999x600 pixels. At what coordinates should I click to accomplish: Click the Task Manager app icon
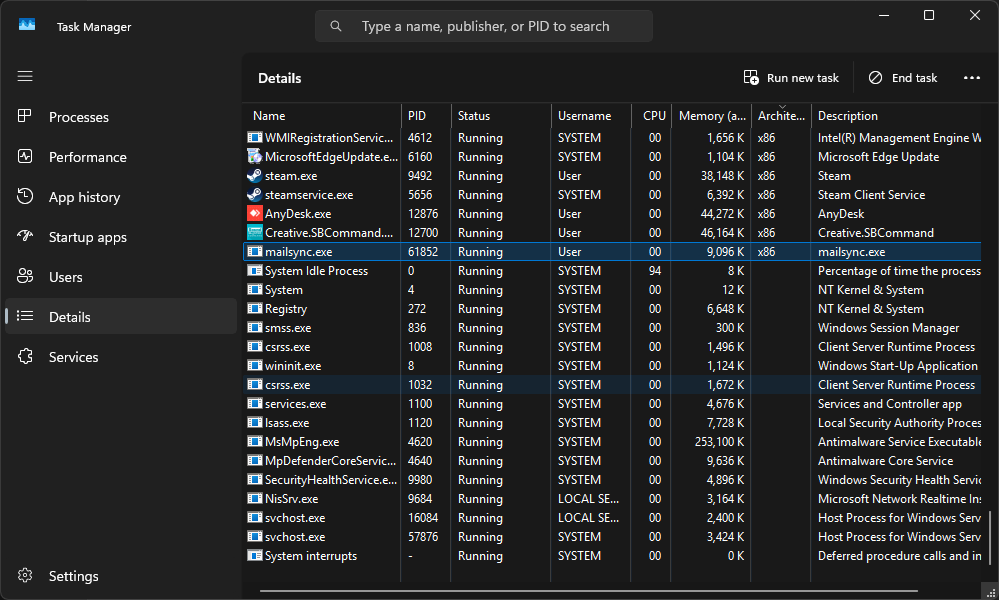coord(27,25)
